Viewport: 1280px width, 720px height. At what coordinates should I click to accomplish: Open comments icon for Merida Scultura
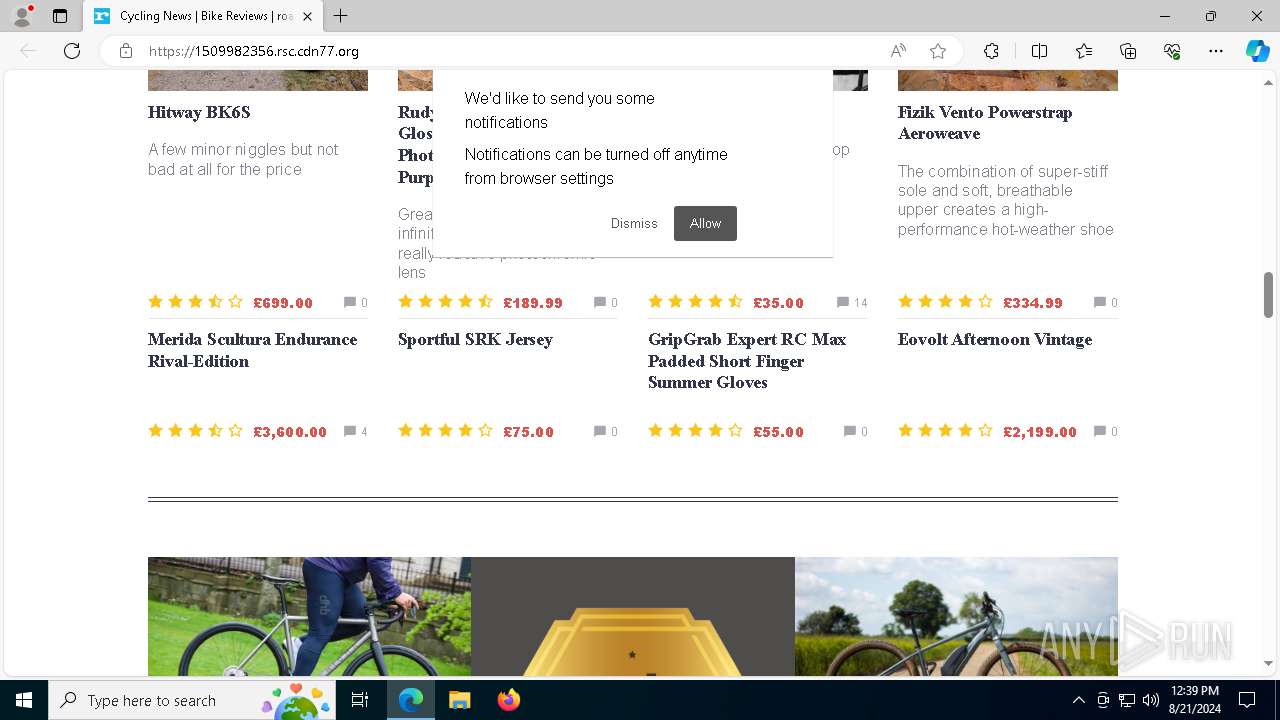point(350,431)
